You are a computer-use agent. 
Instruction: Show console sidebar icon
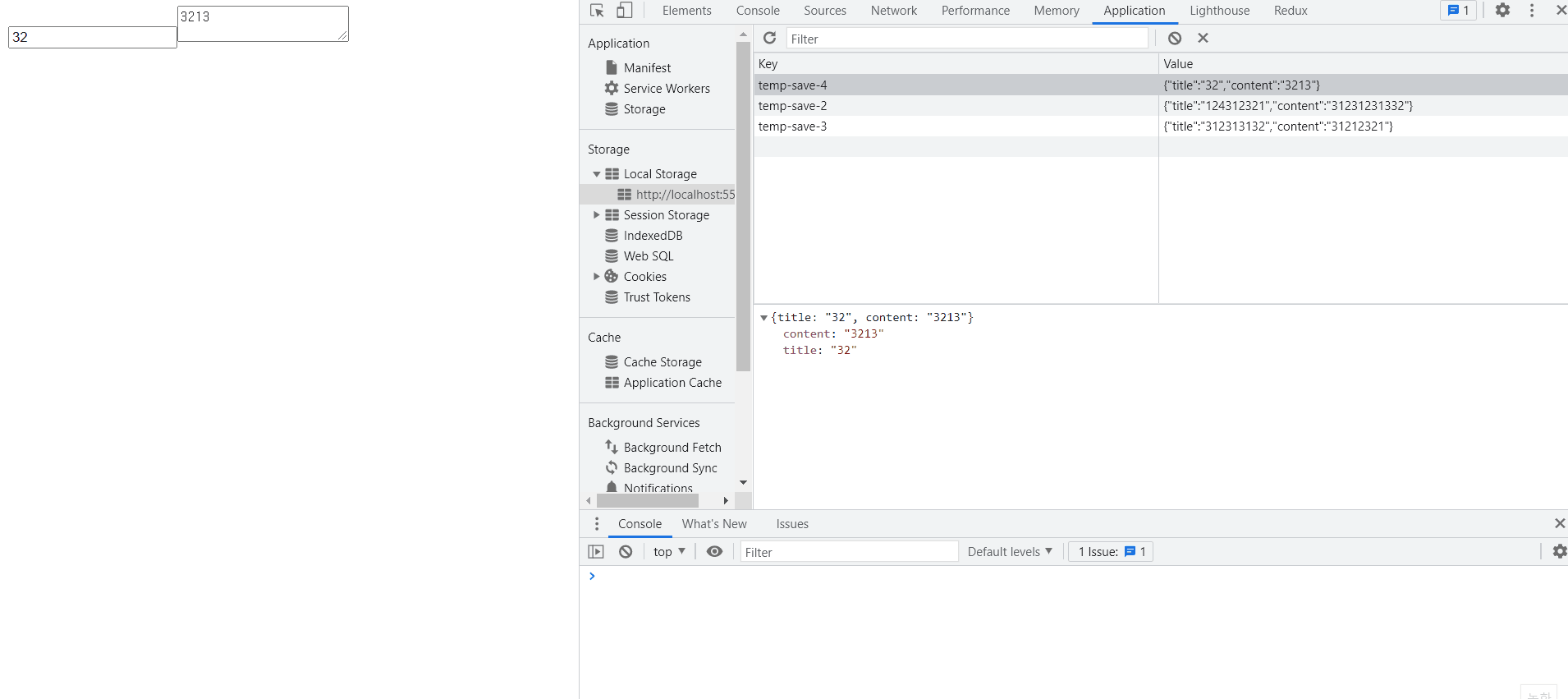(596, 552)
